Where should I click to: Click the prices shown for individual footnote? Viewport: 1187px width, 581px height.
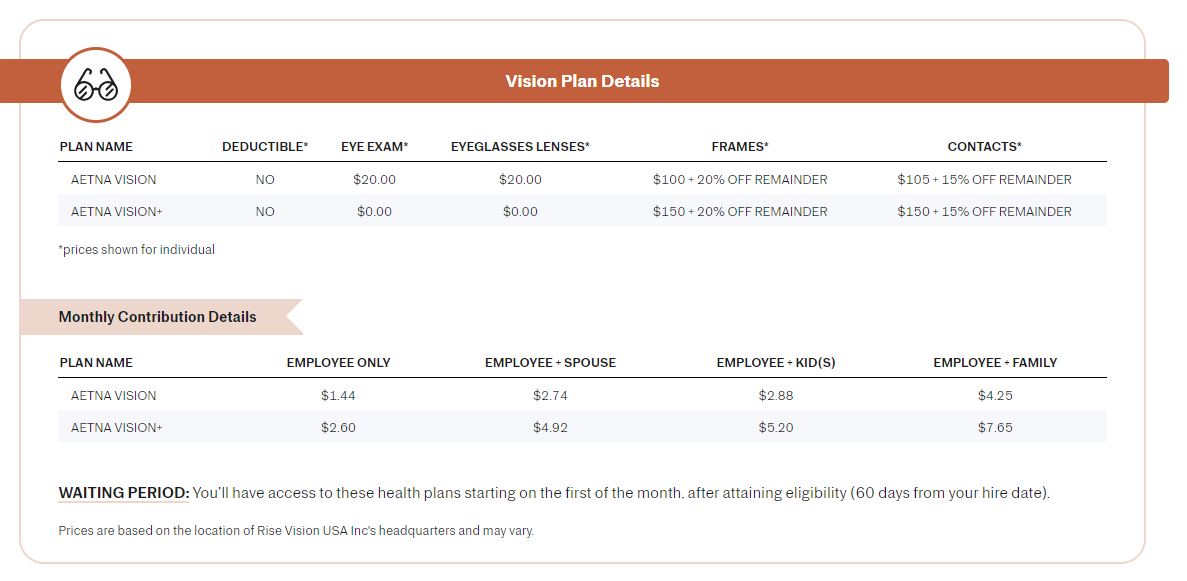click(x=137, y=250)
